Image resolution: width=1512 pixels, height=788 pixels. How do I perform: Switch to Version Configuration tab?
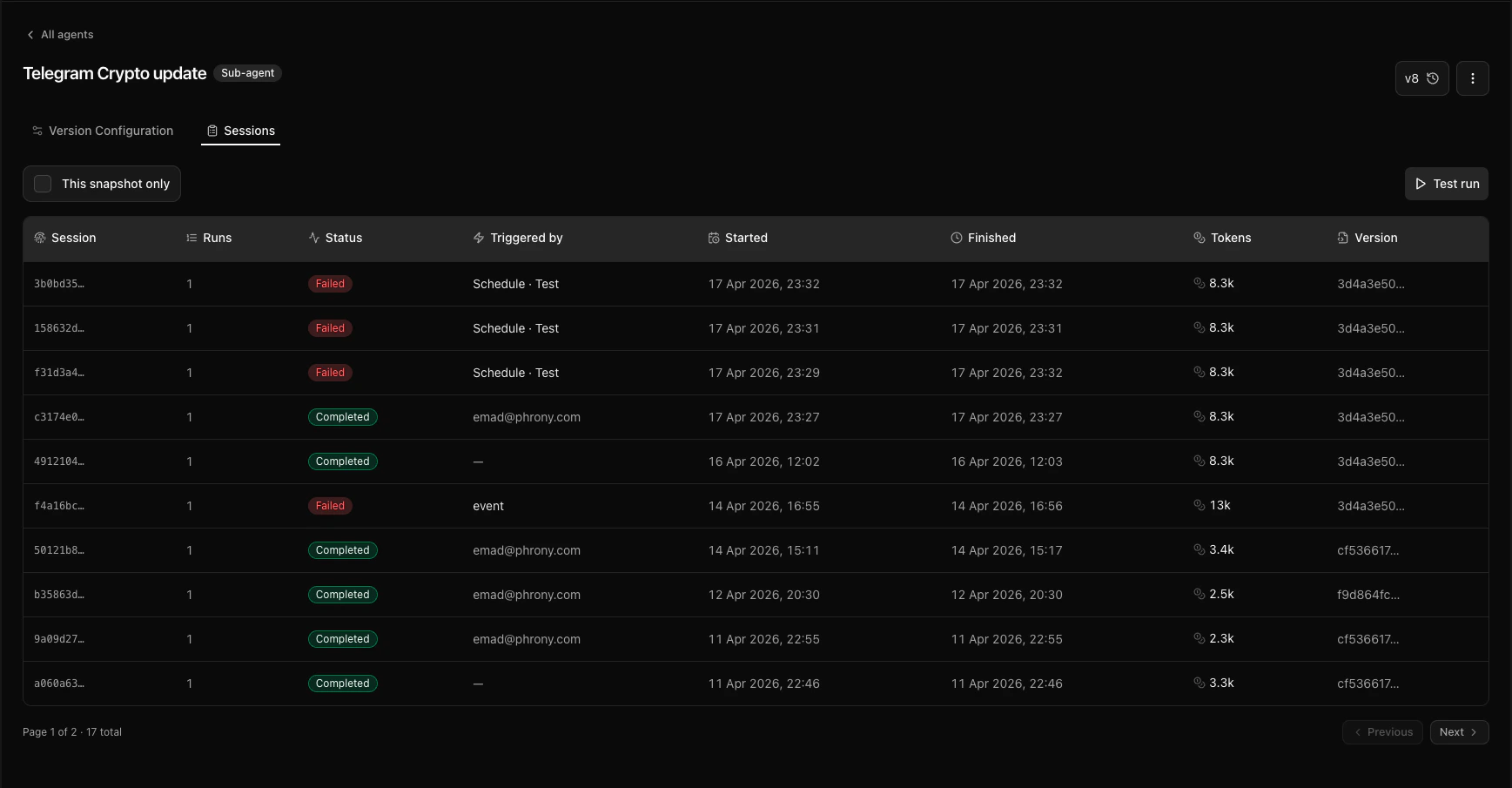[103, 131]
